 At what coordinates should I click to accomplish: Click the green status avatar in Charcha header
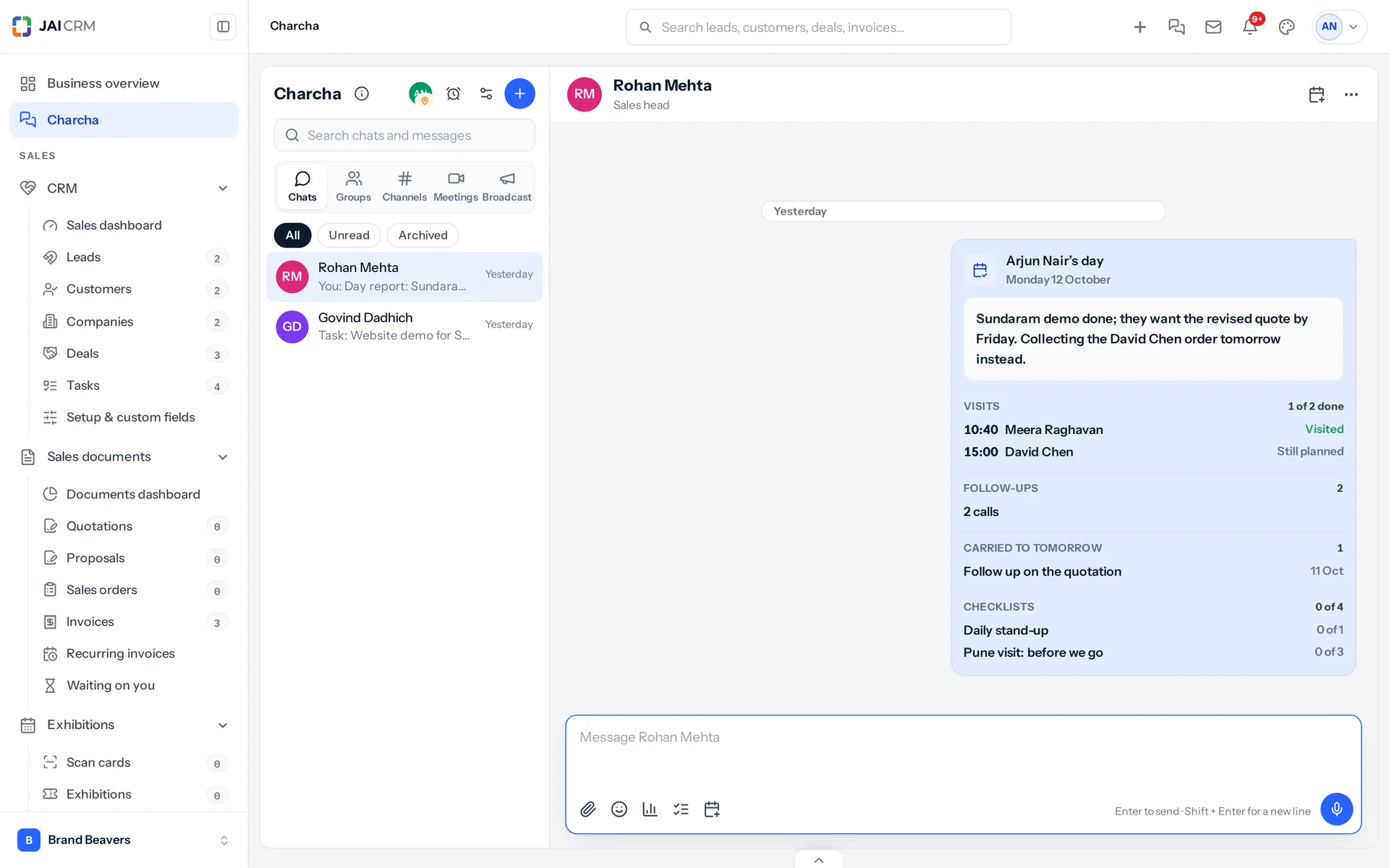[420, 93]
